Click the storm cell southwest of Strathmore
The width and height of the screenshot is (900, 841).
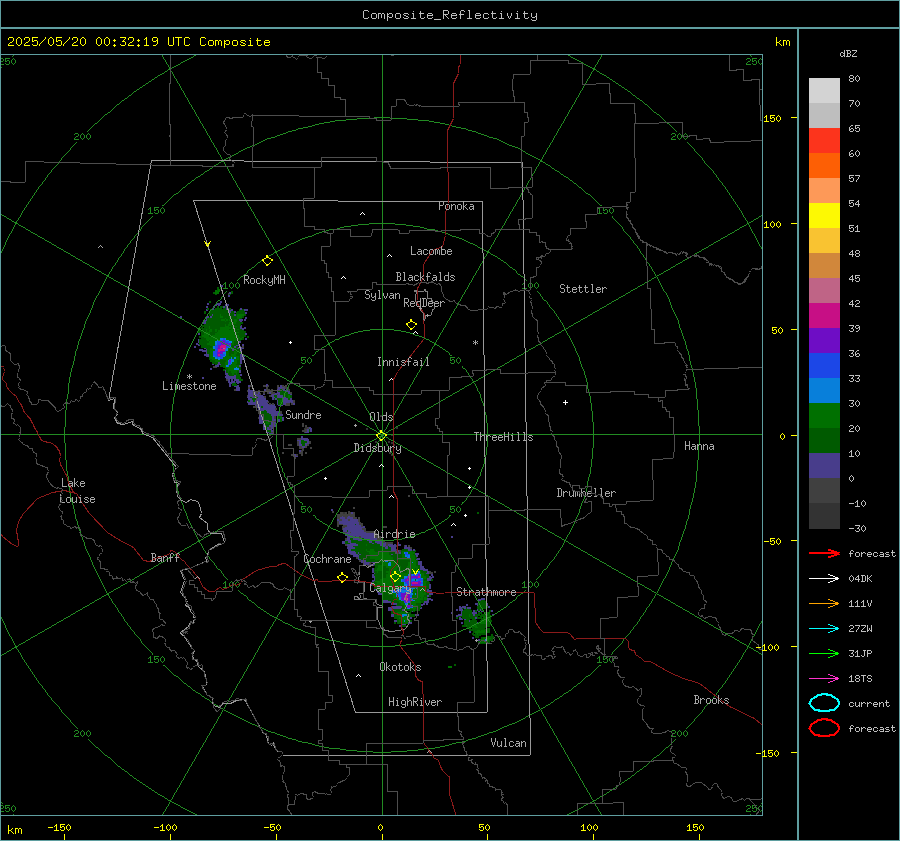point(476,623)
